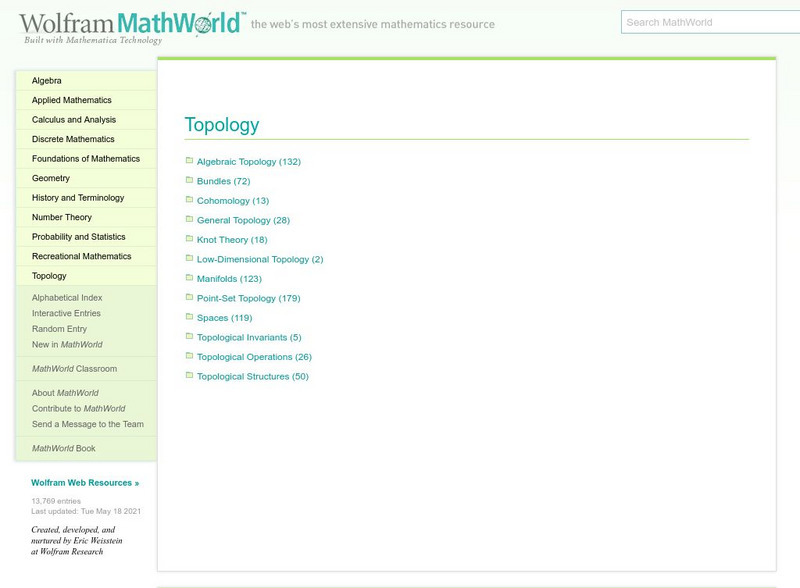Click the folder icon beside General Topology

point(189,219)
